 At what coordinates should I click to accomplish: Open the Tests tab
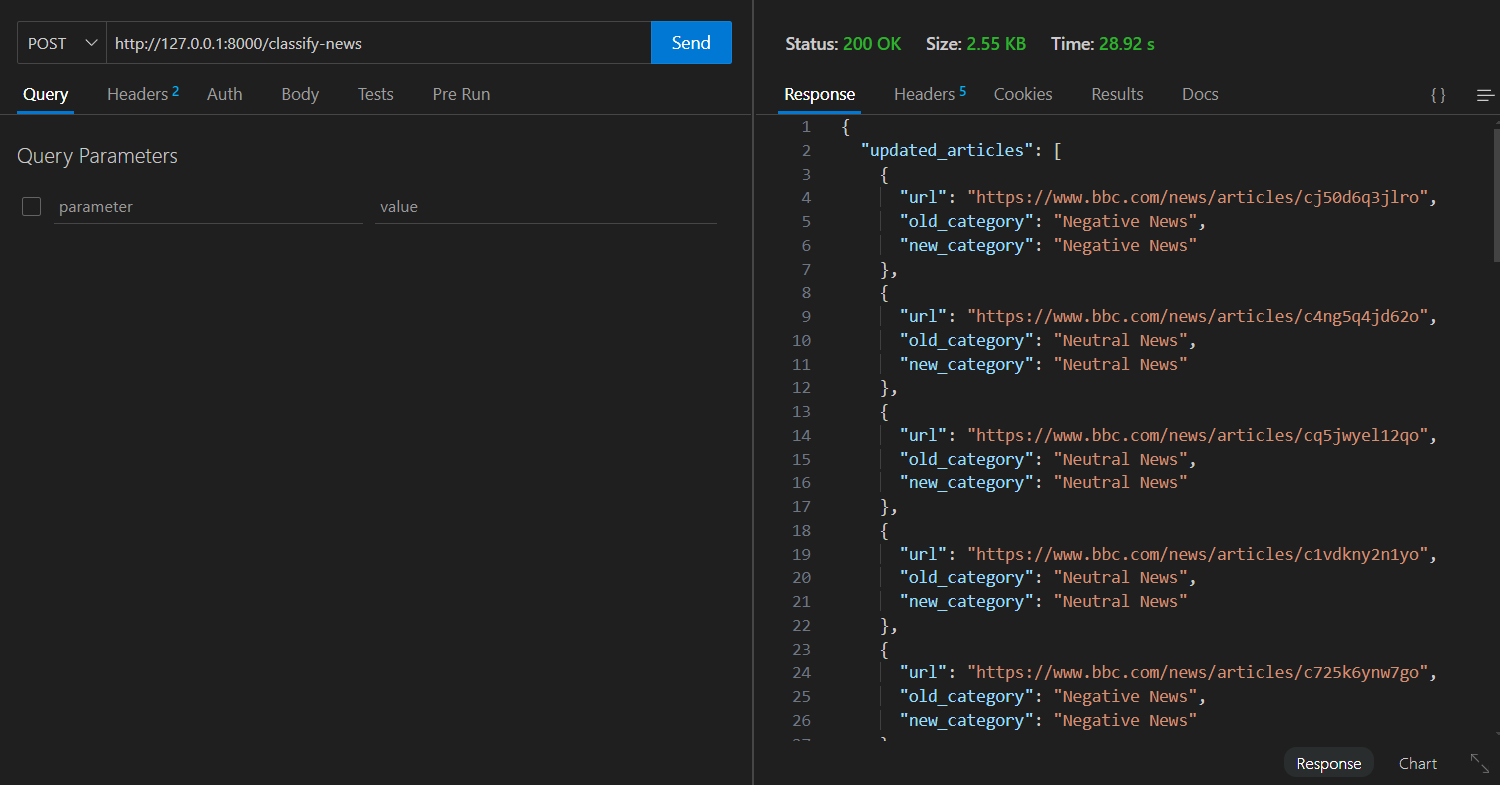click(x=376, y=94)
